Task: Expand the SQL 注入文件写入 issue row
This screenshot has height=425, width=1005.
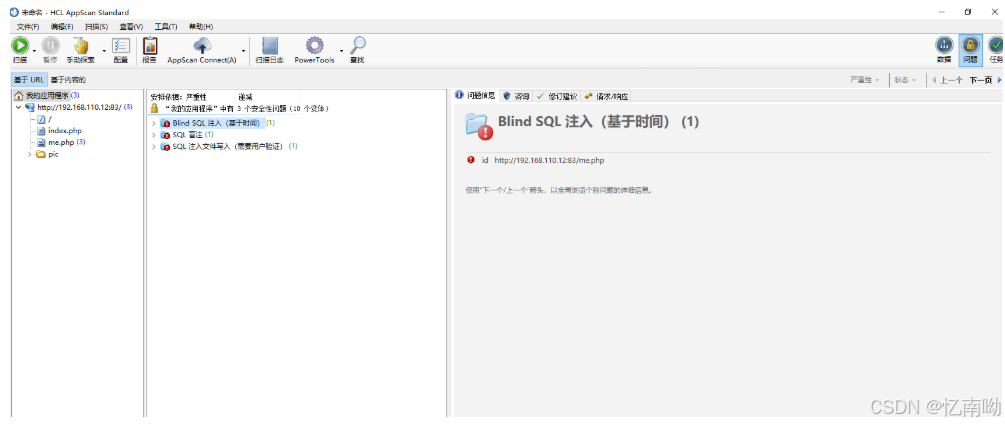Action: (154, 146)
